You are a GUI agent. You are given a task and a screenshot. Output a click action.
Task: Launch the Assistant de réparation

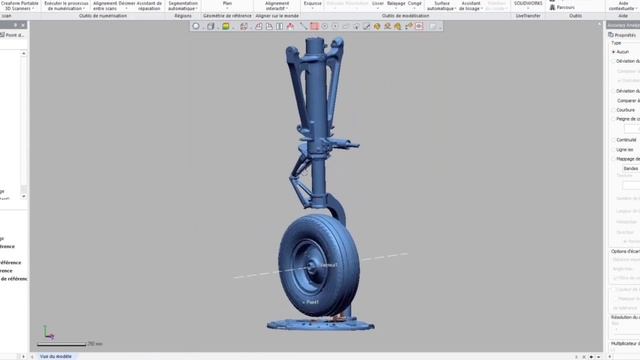pyautogui.click(x=149, y=5)
